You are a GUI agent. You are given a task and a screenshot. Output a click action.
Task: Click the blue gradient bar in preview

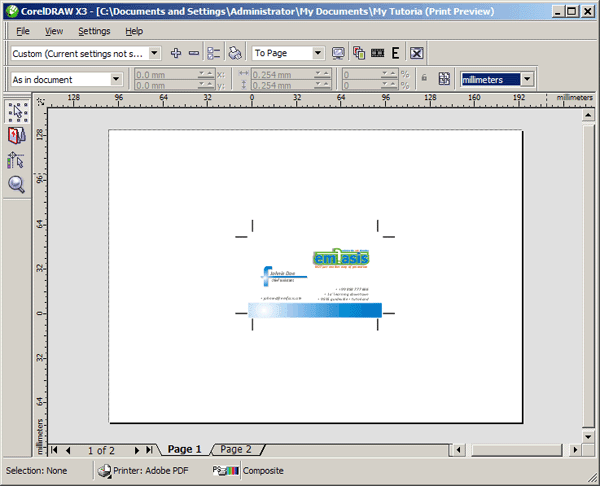pyautogui.click(x=315, y=310)
